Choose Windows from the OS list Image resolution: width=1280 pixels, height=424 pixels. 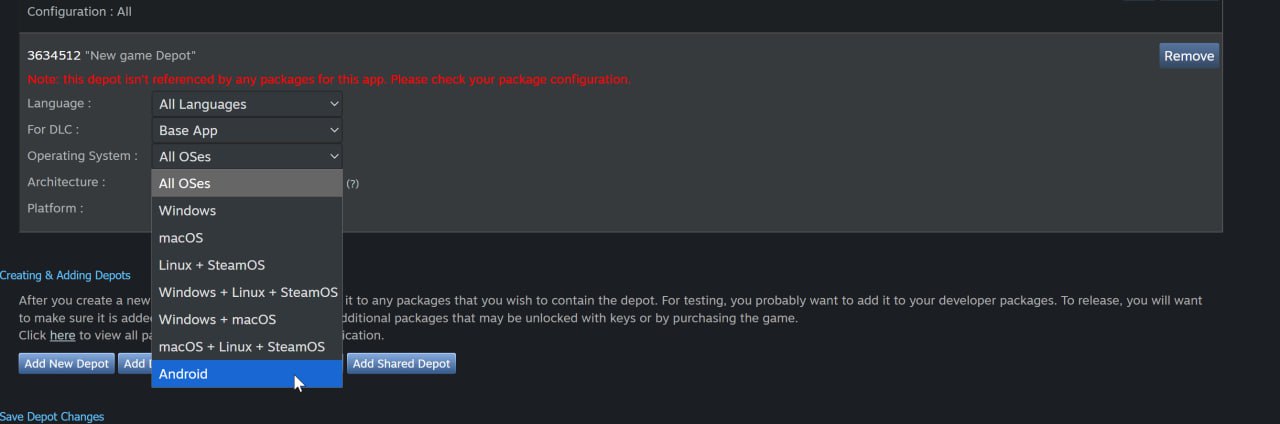[x=246, y=211]
